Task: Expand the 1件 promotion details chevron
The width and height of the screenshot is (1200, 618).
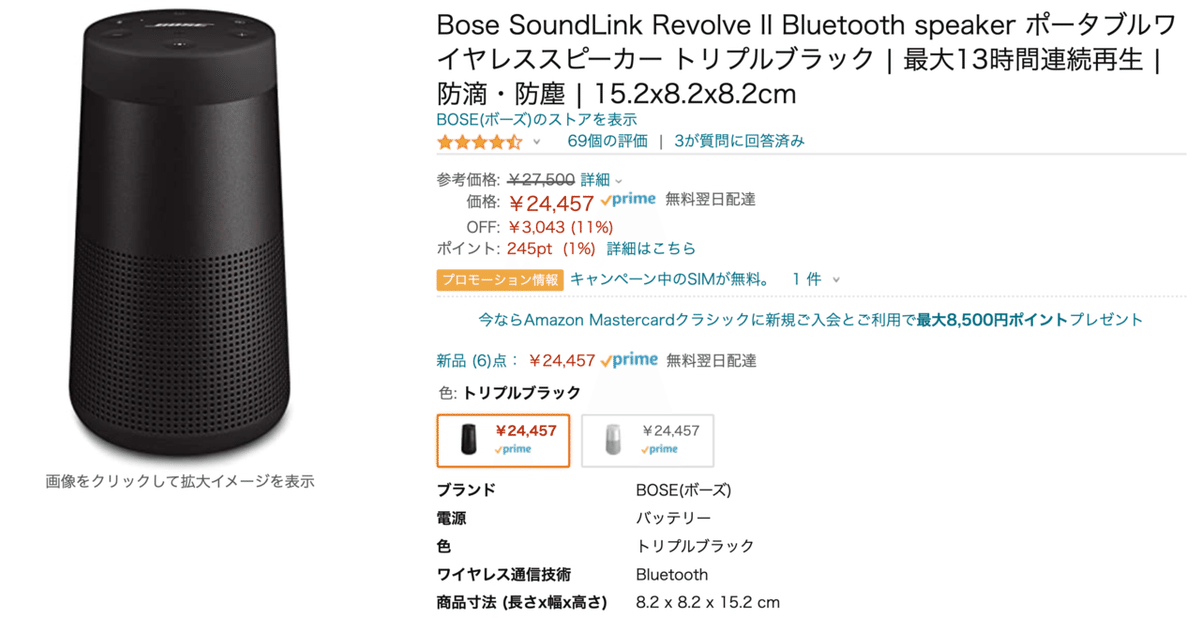Action: pos(835,279)
